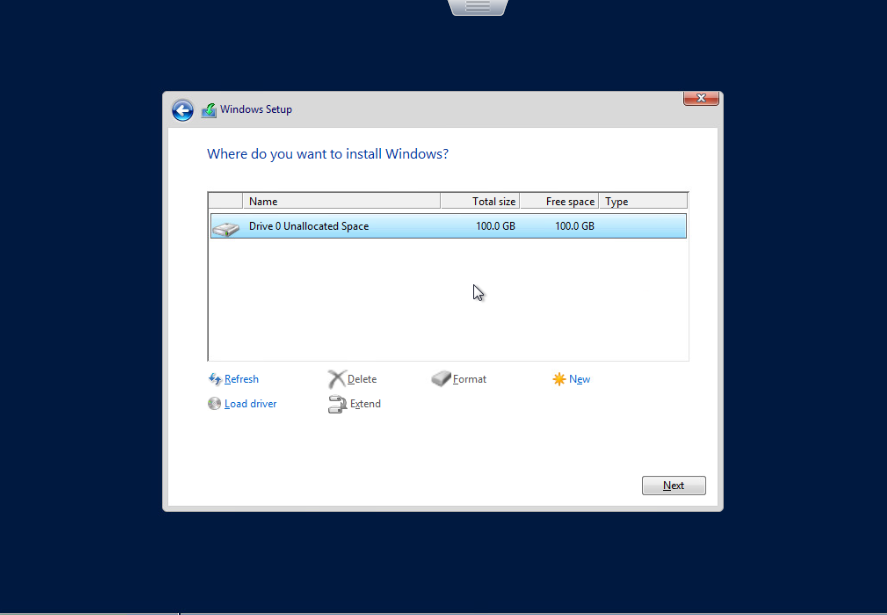Click the Load driver disc icon
Image resolution: width=887 pixels, height=615 pixels.
coord(214,403)
